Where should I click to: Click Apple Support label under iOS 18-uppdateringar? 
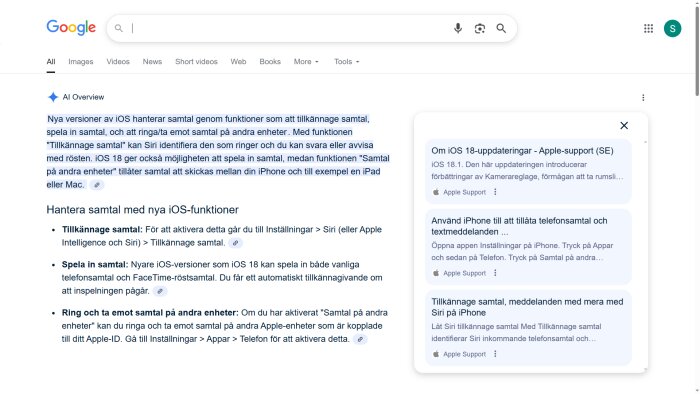[x=464, y=192]
